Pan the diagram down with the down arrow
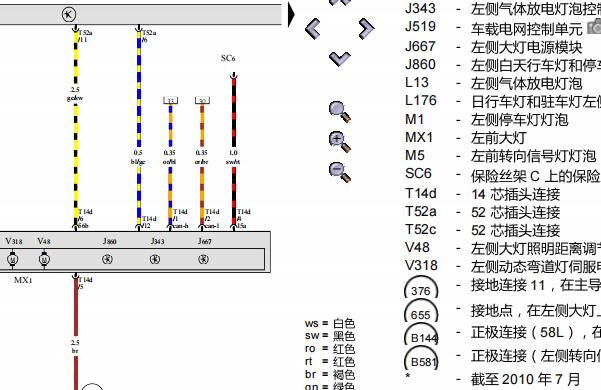This screenshot has height=390, width=601. pos(340,59)
